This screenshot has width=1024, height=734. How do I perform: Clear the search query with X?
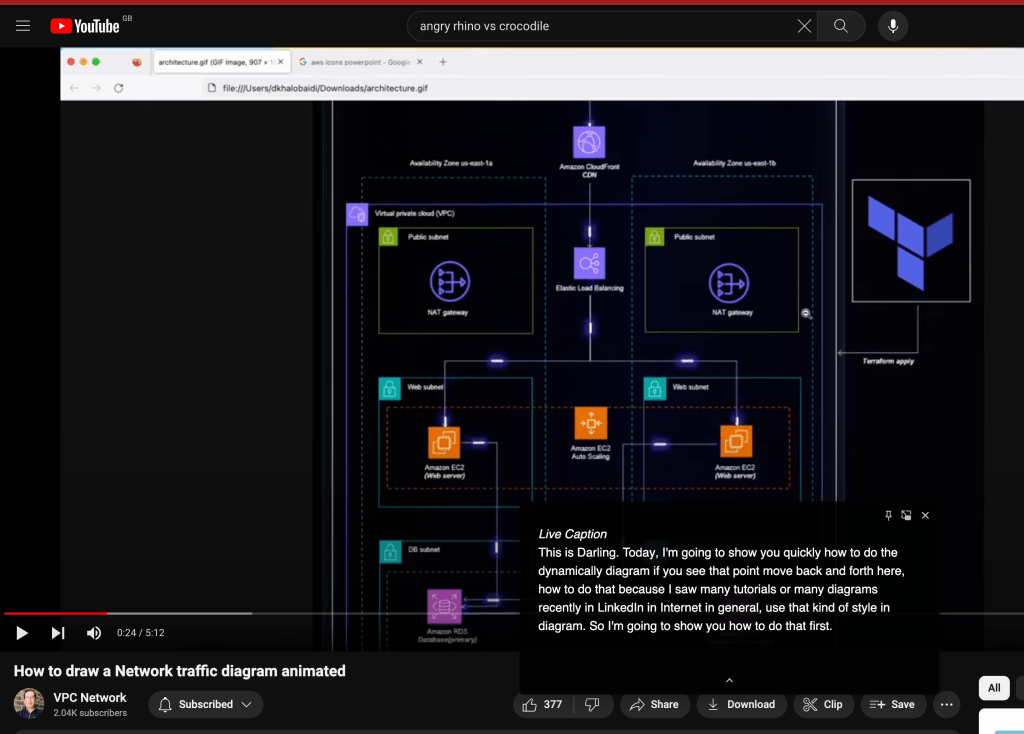pos(804,26)
